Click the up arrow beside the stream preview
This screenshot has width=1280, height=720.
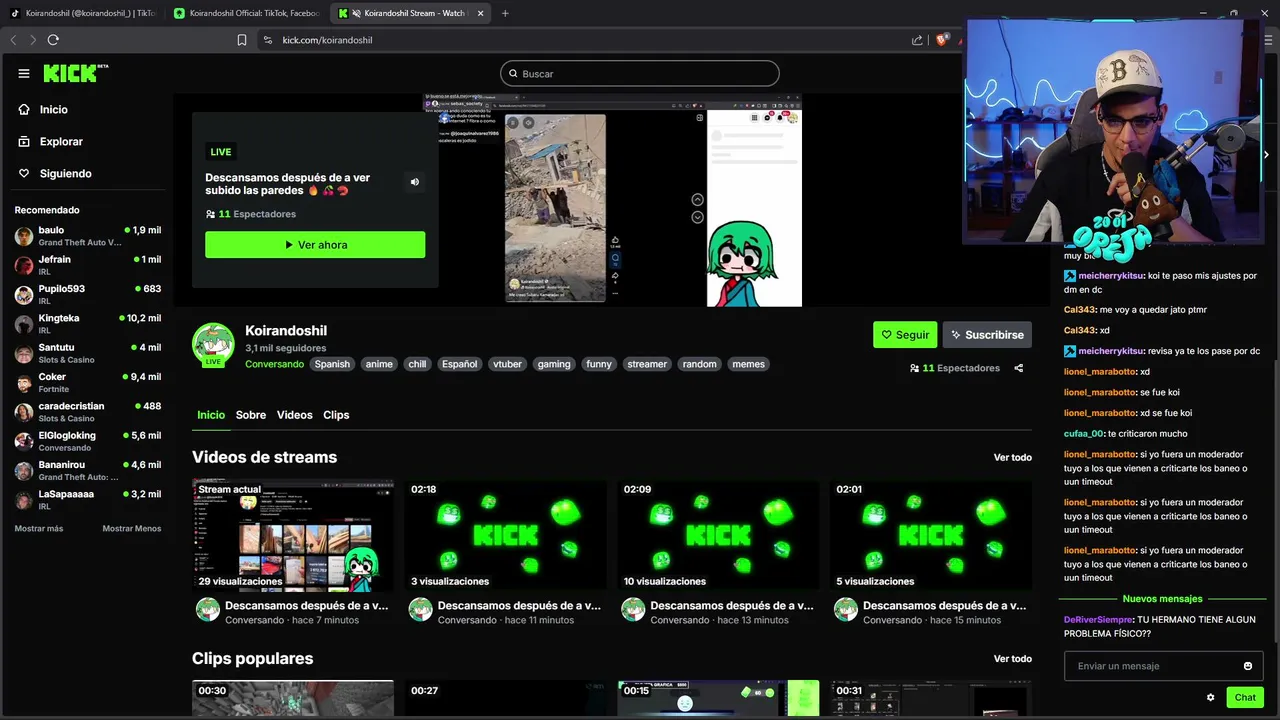698,199
